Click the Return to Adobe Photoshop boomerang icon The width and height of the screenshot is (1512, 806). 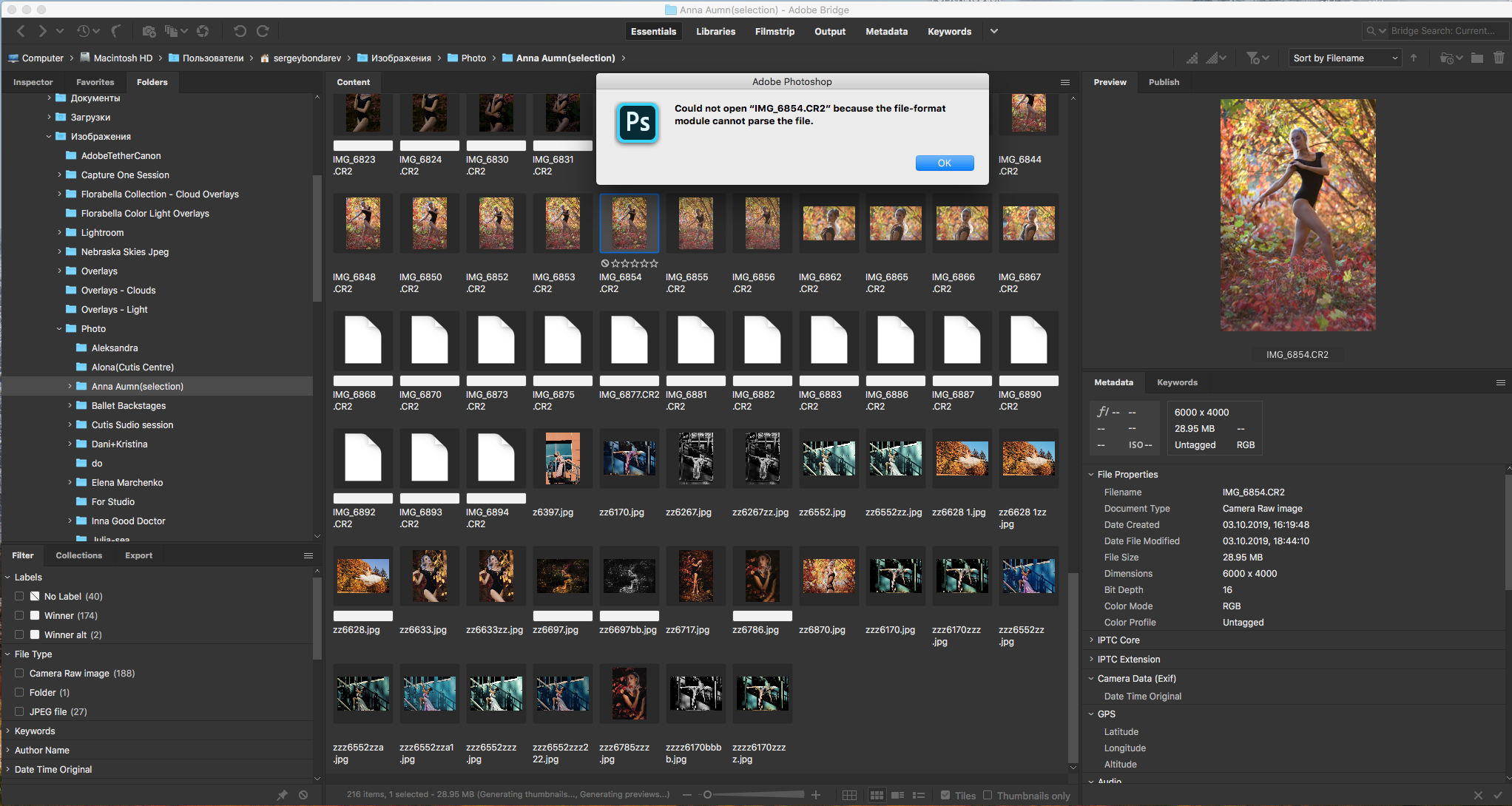(x=117, y=31)
